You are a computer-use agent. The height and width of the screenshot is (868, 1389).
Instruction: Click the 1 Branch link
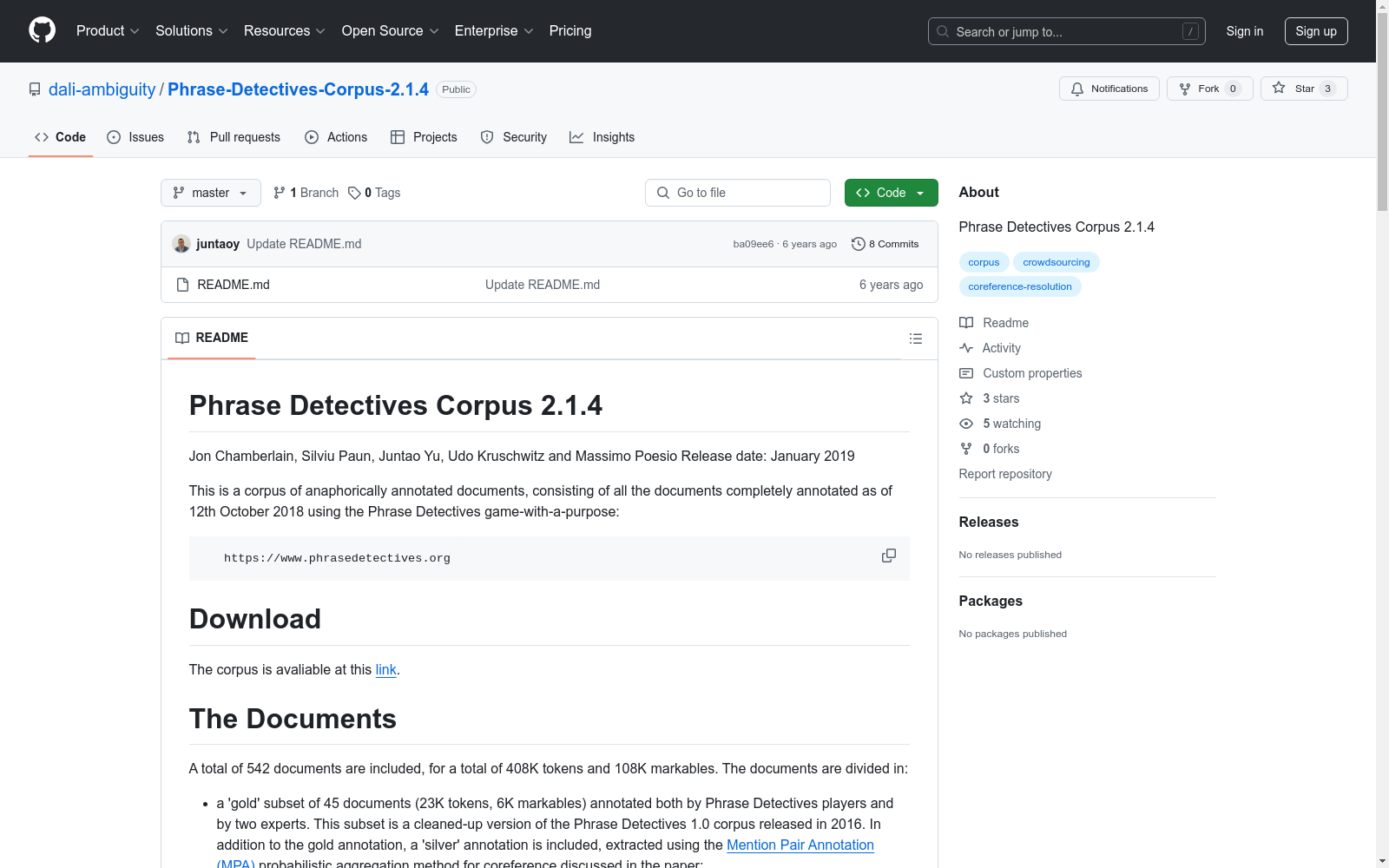306,193
